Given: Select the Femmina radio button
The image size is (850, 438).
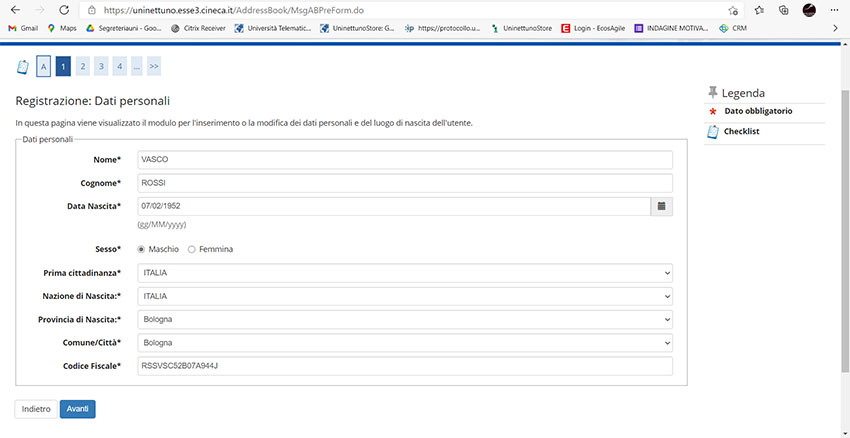Looking at the screenshot, I should click(192, 249).
